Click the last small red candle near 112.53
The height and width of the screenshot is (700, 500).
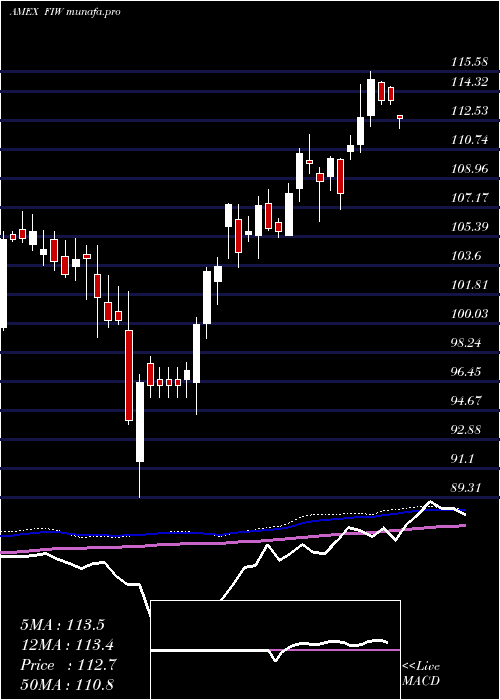pyautogui.click(x=400, y=117)
